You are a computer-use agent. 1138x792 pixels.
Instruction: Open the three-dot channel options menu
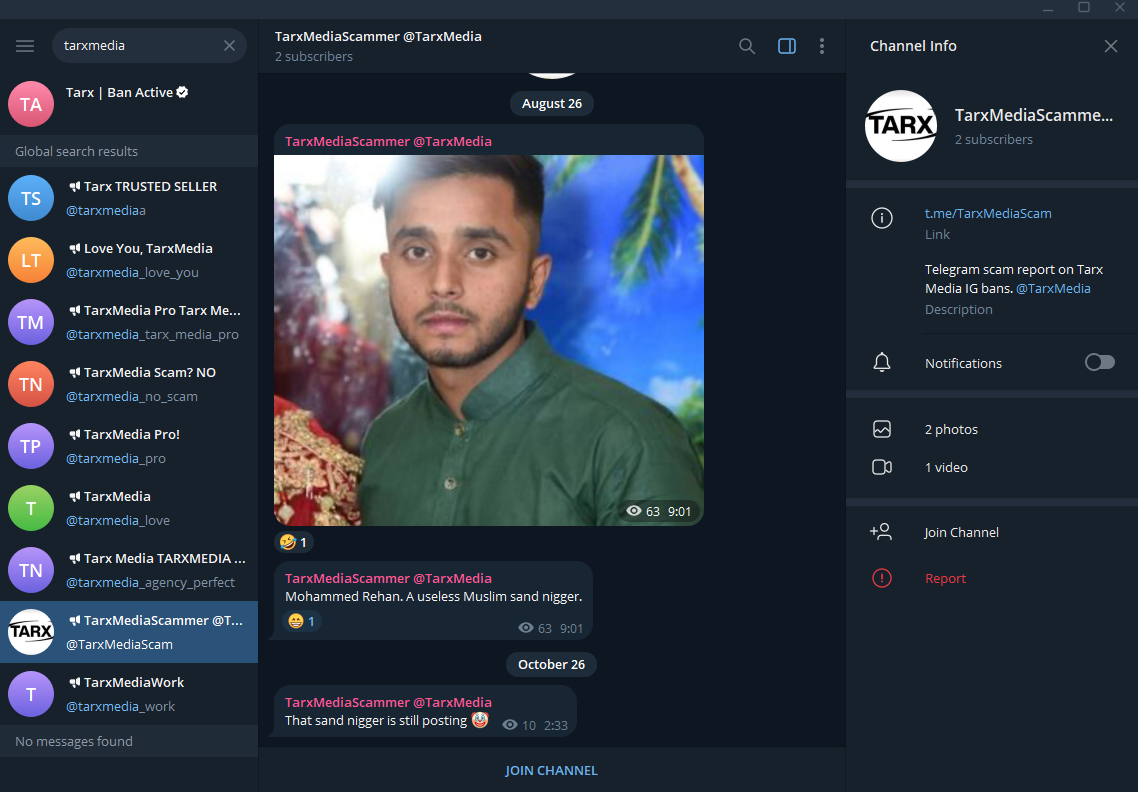coord(822,46)
